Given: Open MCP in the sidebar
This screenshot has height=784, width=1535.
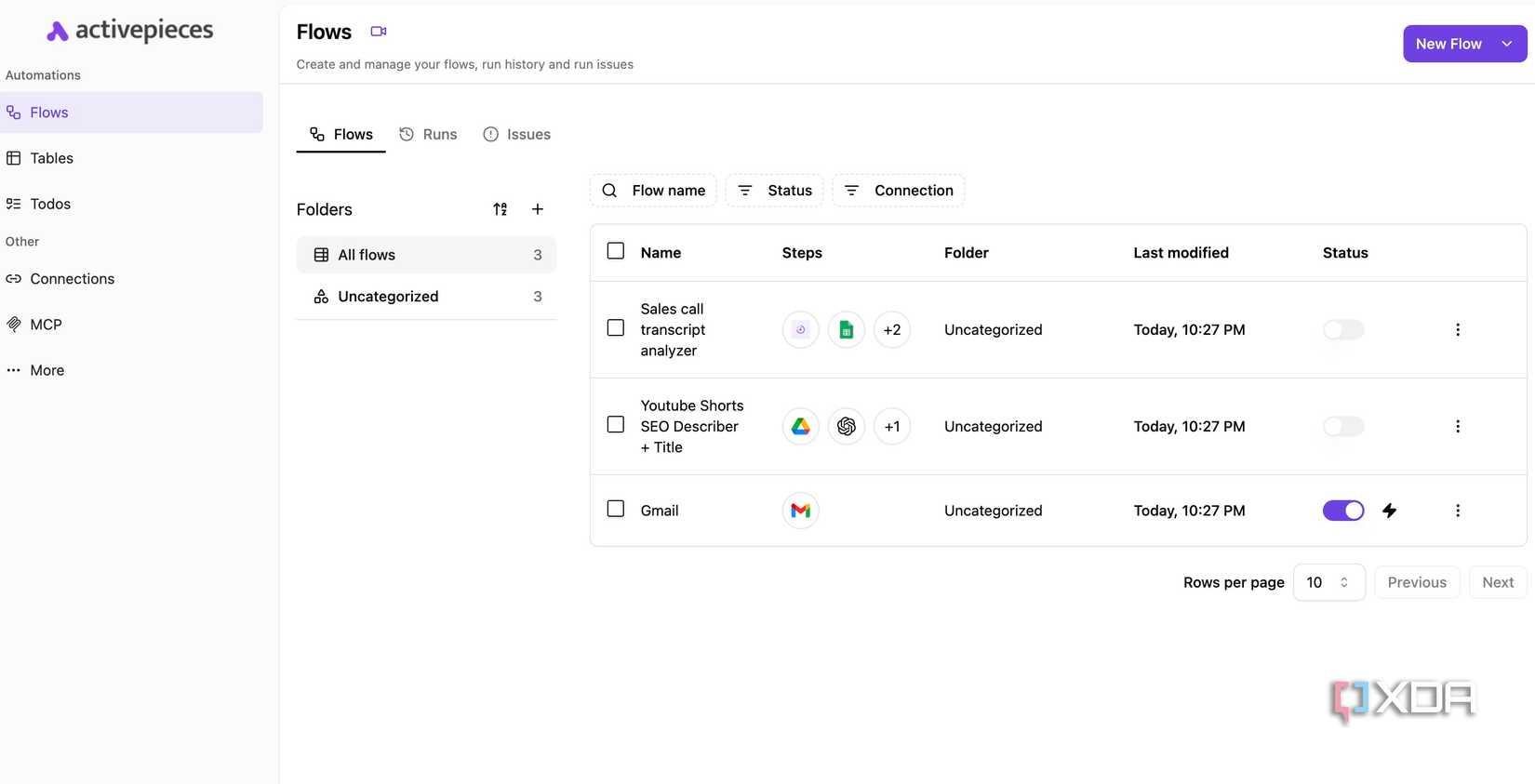Looking at the screenshot, I should 131,325.
